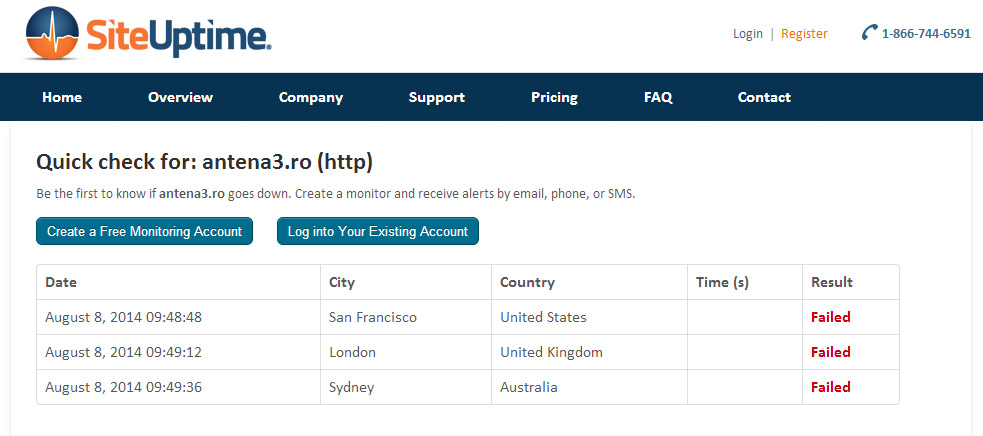Go to the Overview menu item
This screenshot has width=983, height=436.
180,97
